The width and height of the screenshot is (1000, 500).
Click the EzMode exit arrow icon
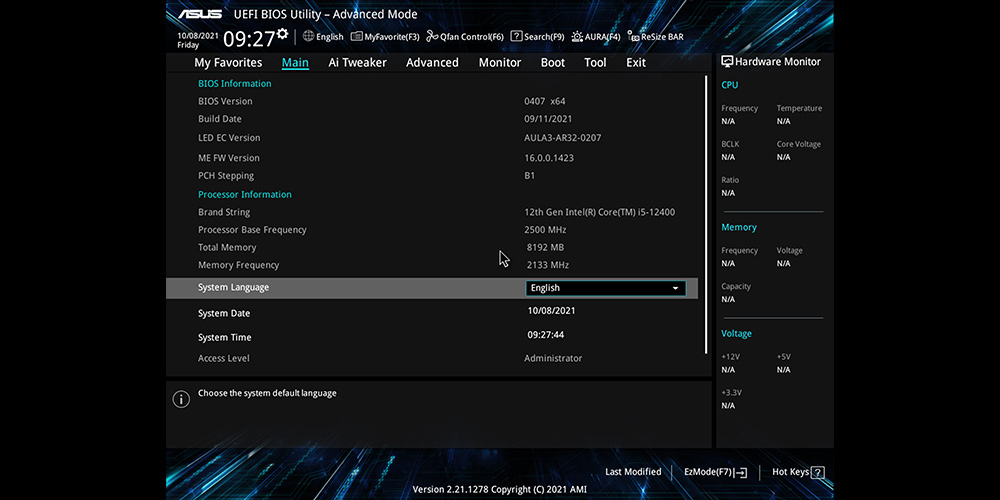click(x=740, y=473)
